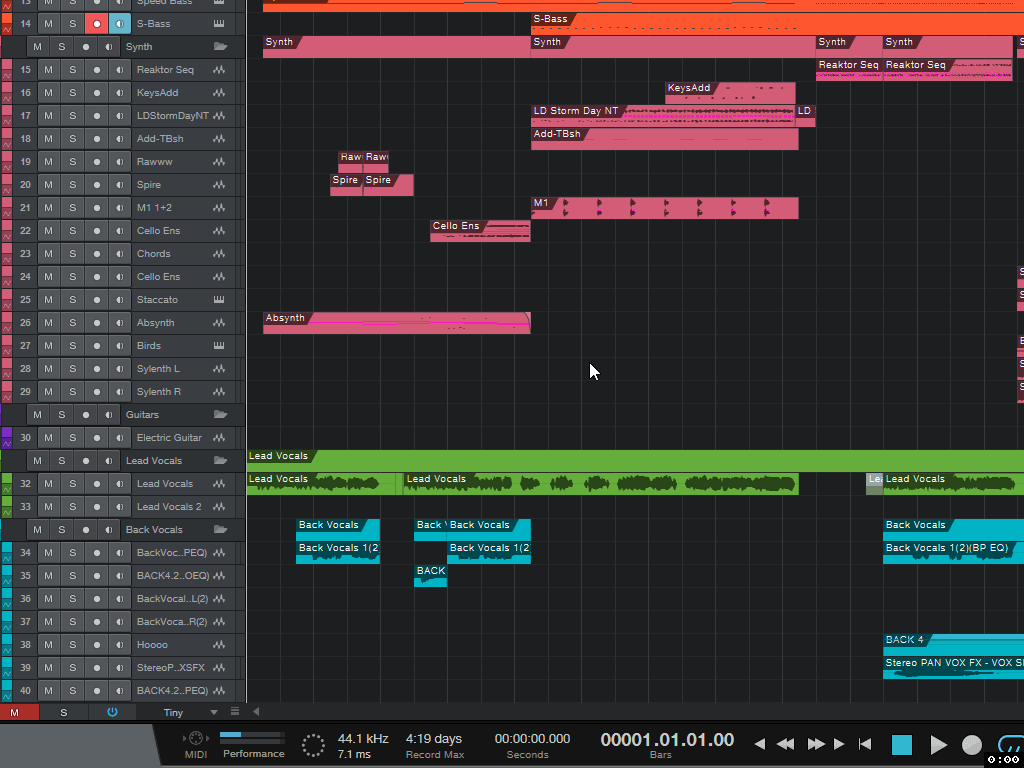The width and height of the screenshot is (1024, 768).
Task: Click the waveform icon on Absynth track
Action: [x=219, y=323]
